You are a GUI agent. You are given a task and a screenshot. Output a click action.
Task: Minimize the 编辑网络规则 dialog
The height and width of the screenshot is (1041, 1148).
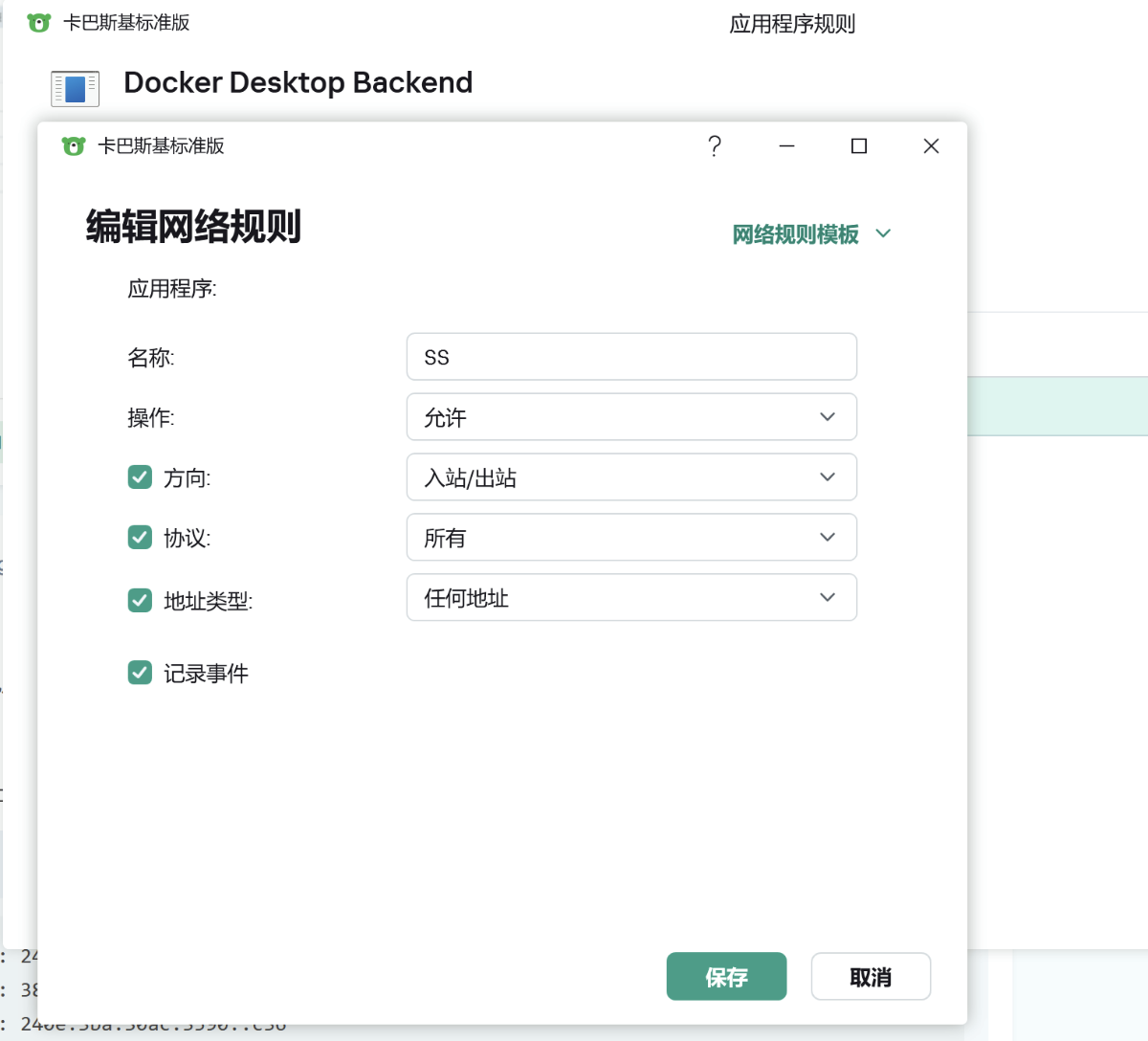pyautogui.click(x=787, y=146)
